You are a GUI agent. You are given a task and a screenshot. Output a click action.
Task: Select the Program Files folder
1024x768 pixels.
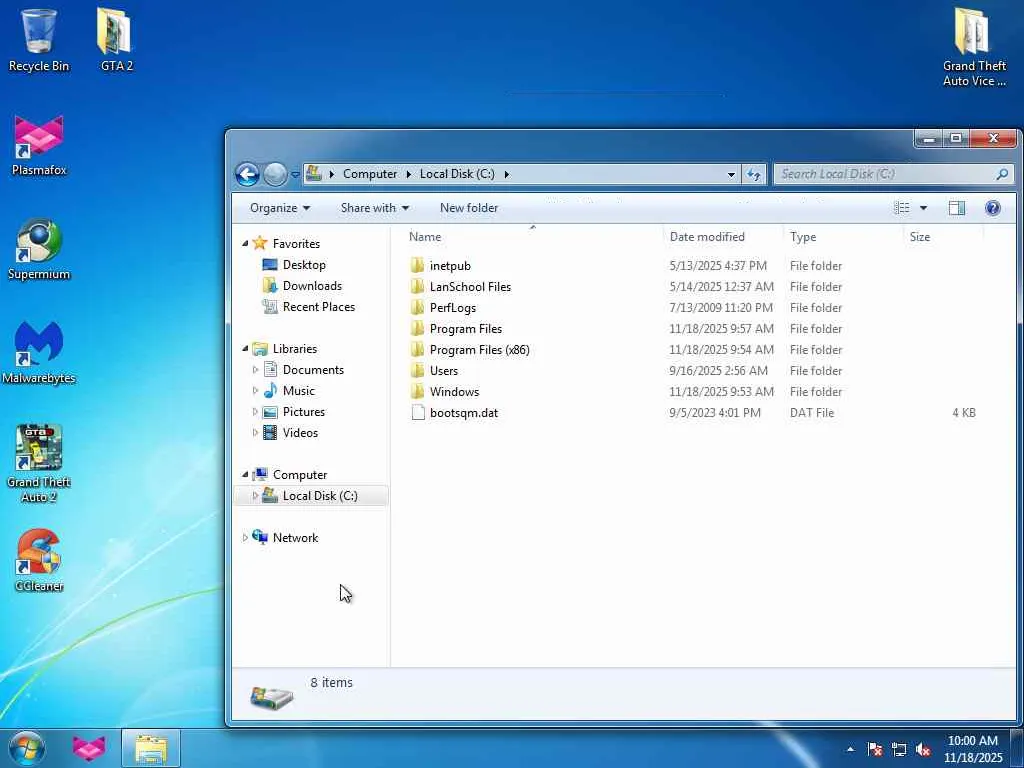tap(466, 328)
